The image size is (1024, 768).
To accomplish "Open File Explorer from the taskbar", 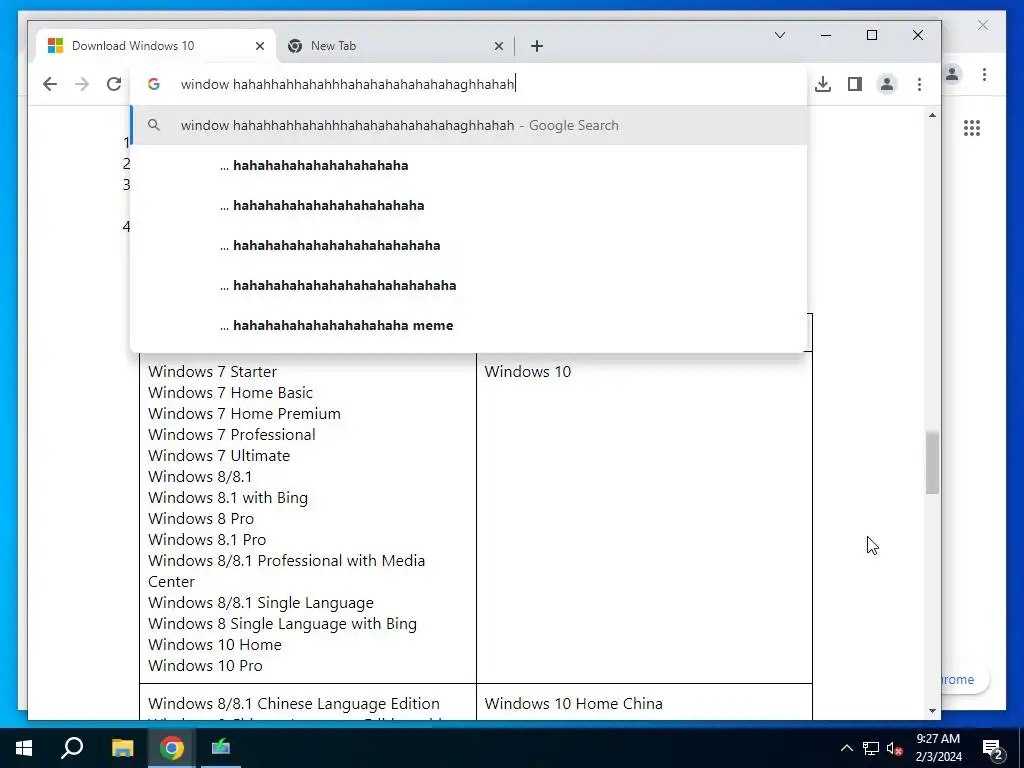I will 122,748.
